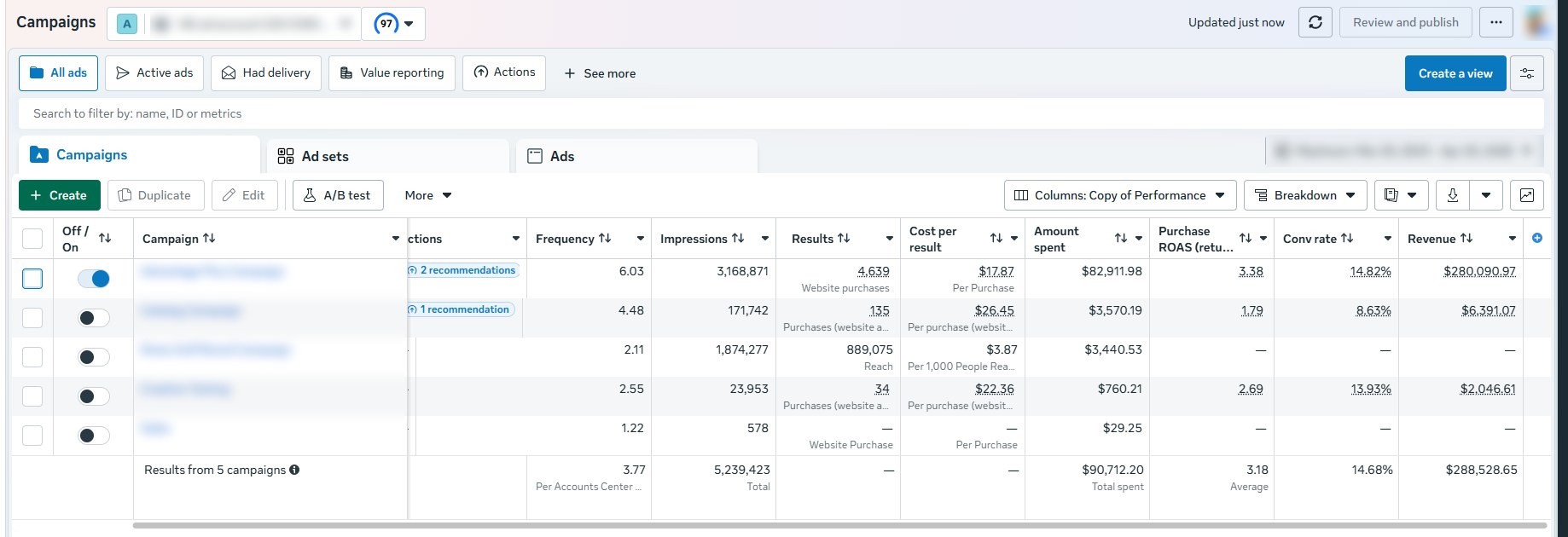Screen dimensions: 1568x537
Task: Open the Frequency column dropdown arrow
Action: point(640,239)
